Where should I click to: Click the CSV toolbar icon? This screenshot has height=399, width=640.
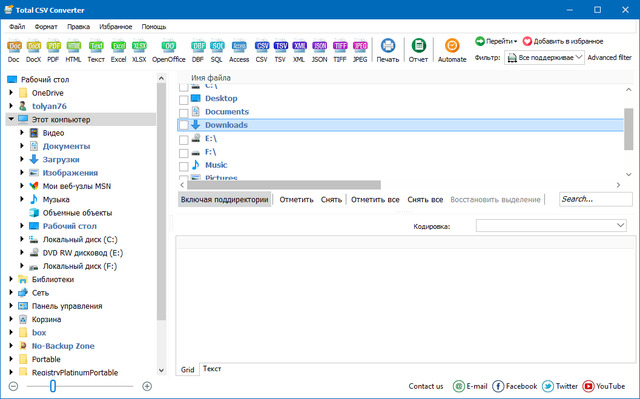click(x=262, y=46)
